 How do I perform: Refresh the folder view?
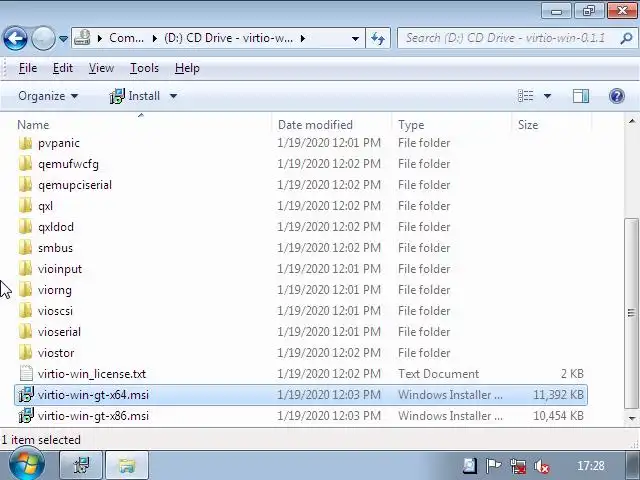(378, 39)
